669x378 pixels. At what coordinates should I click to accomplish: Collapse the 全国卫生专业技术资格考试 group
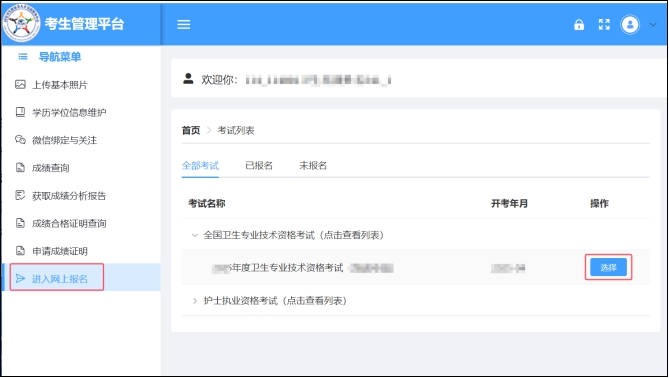tap(195, 235)
